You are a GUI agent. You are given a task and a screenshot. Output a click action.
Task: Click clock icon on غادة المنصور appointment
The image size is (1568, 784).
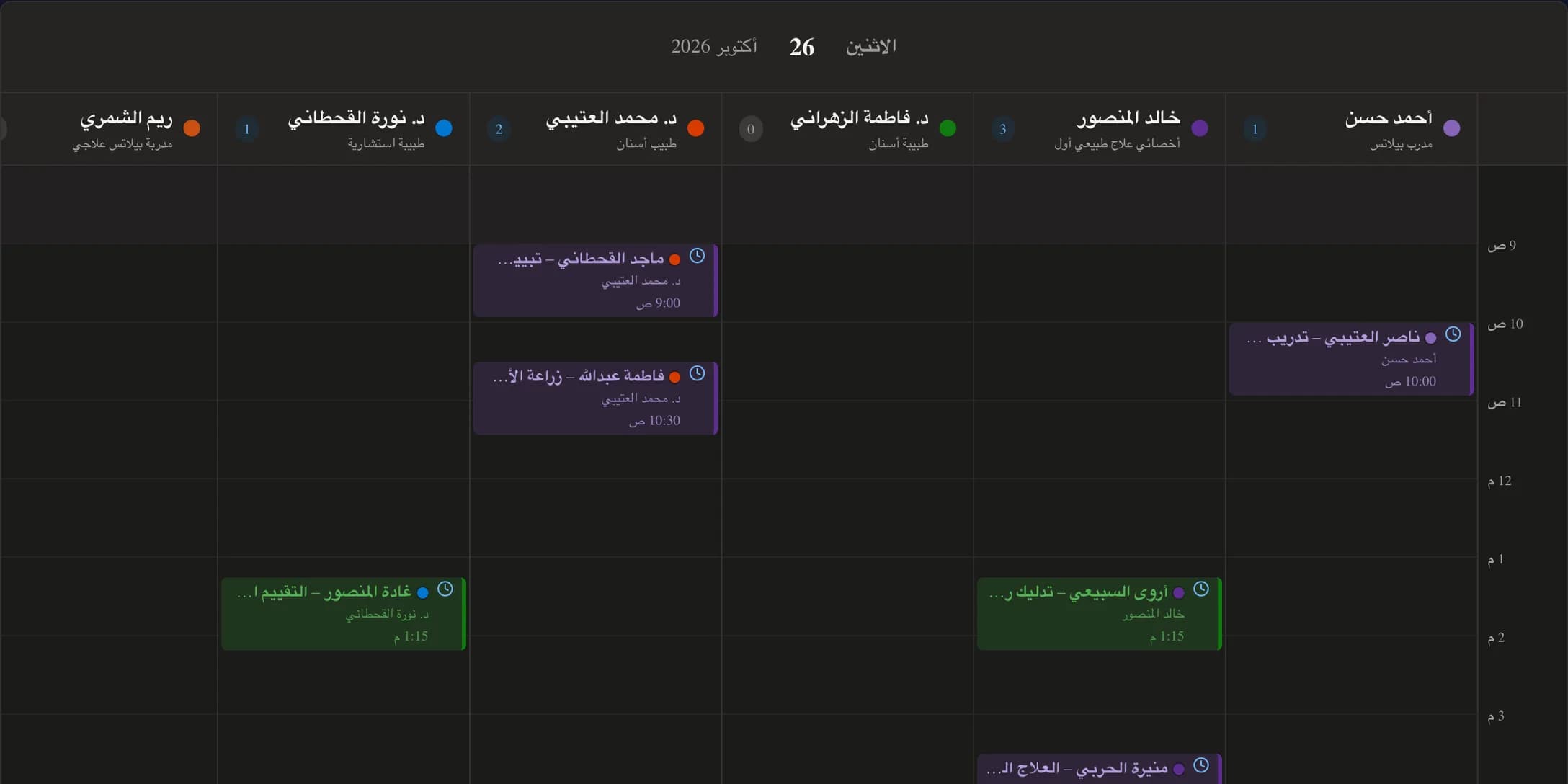pyautogui.click(x=445, y=589)
